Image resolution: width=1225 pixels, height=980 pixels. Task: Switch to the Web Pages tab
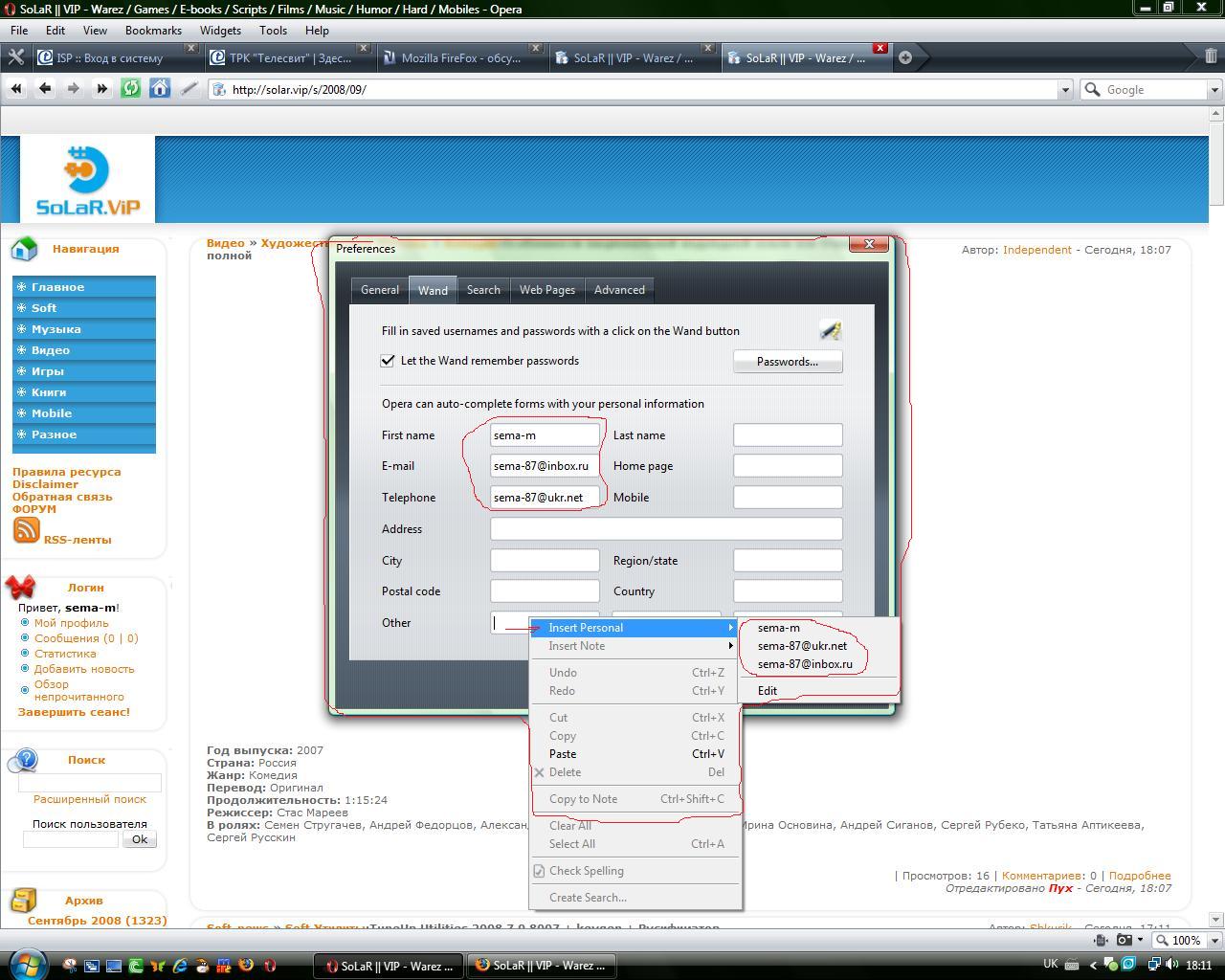pyautogui.click(x=547, y=290)
